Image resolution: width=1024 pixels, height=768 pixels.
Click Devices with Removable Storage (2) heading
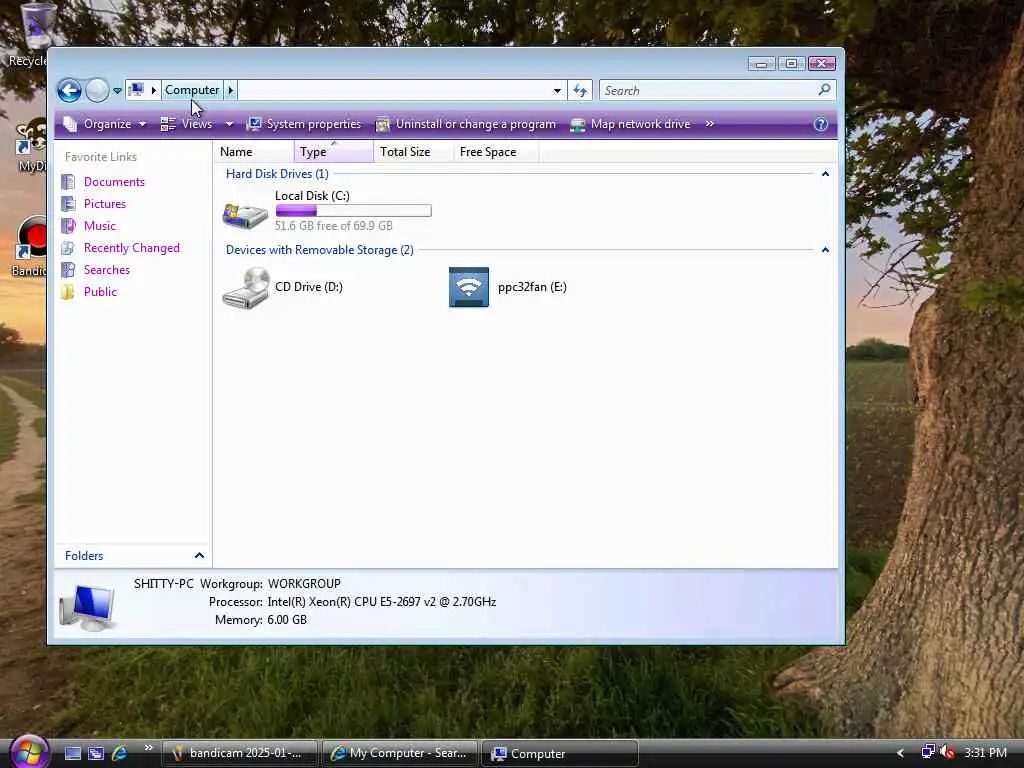coord(319,249)
